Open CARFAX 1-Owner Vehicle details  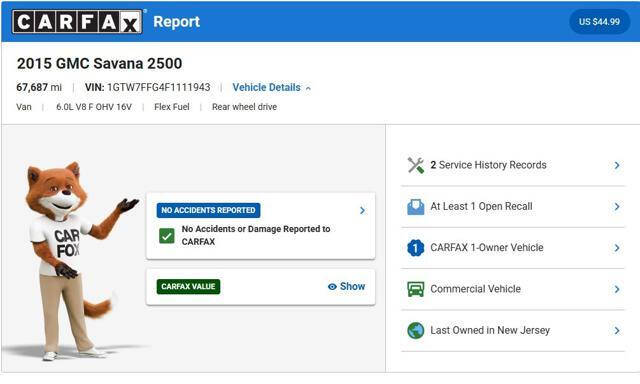click(513, 248)
